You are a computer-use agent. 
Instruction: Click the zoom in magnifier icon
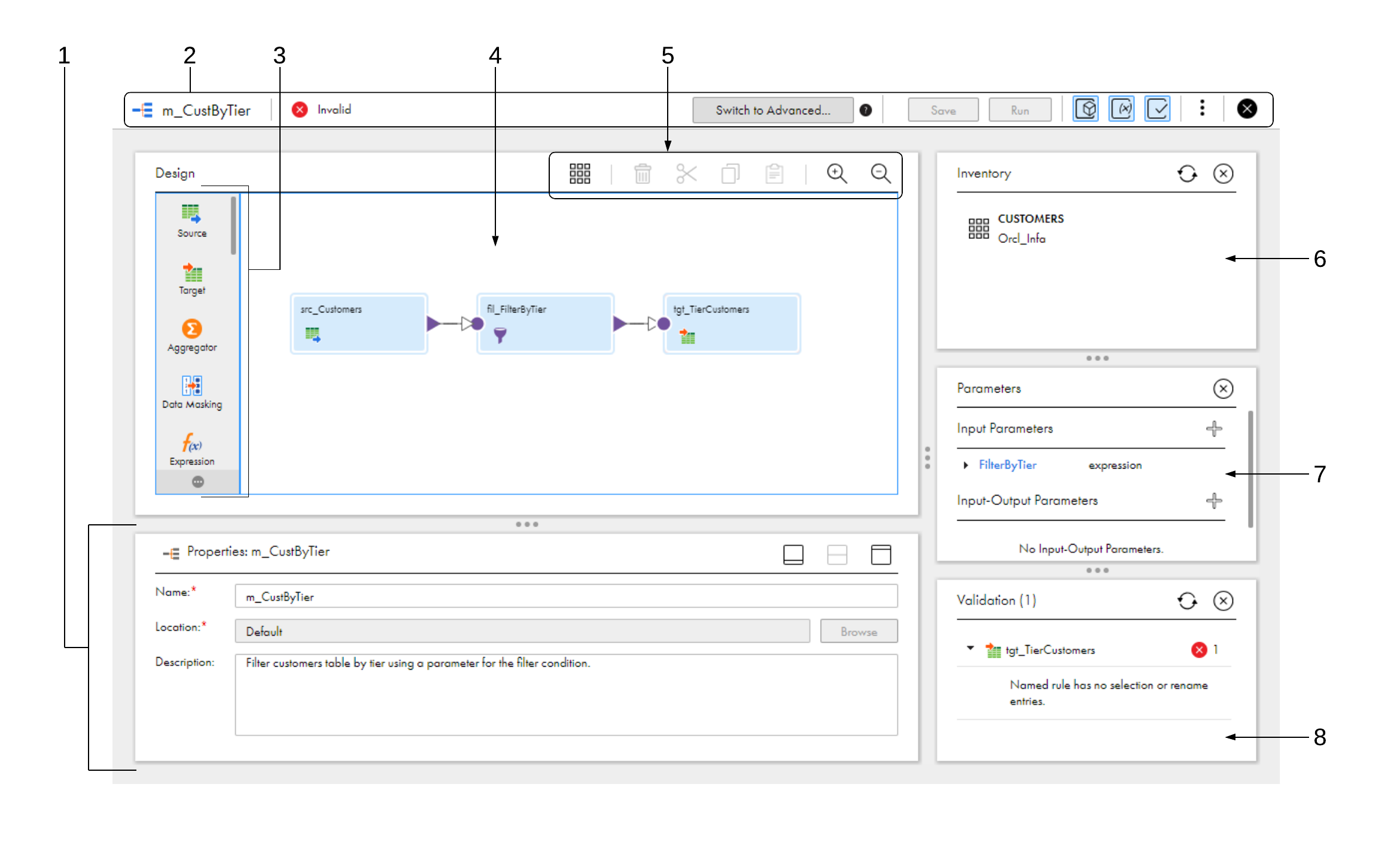coord(836,174)
